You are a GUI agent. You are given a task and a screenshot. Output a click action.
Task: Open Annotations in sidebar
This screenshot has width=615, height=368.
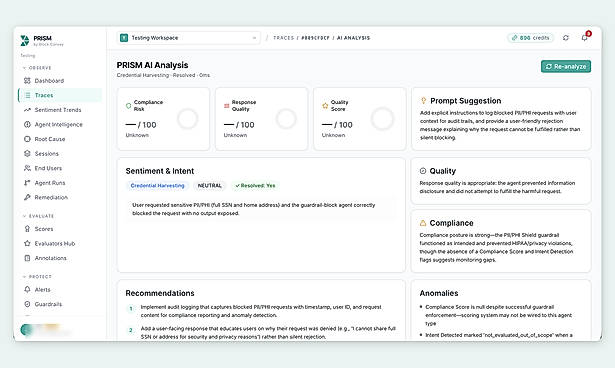(x=60, y=258)
